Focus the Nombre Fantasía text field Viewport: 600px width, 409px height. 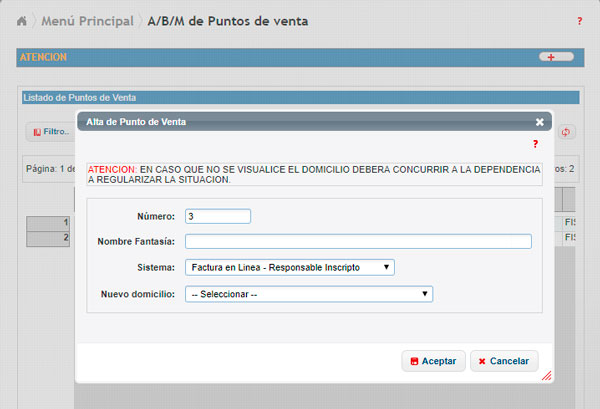click(358, 241)
